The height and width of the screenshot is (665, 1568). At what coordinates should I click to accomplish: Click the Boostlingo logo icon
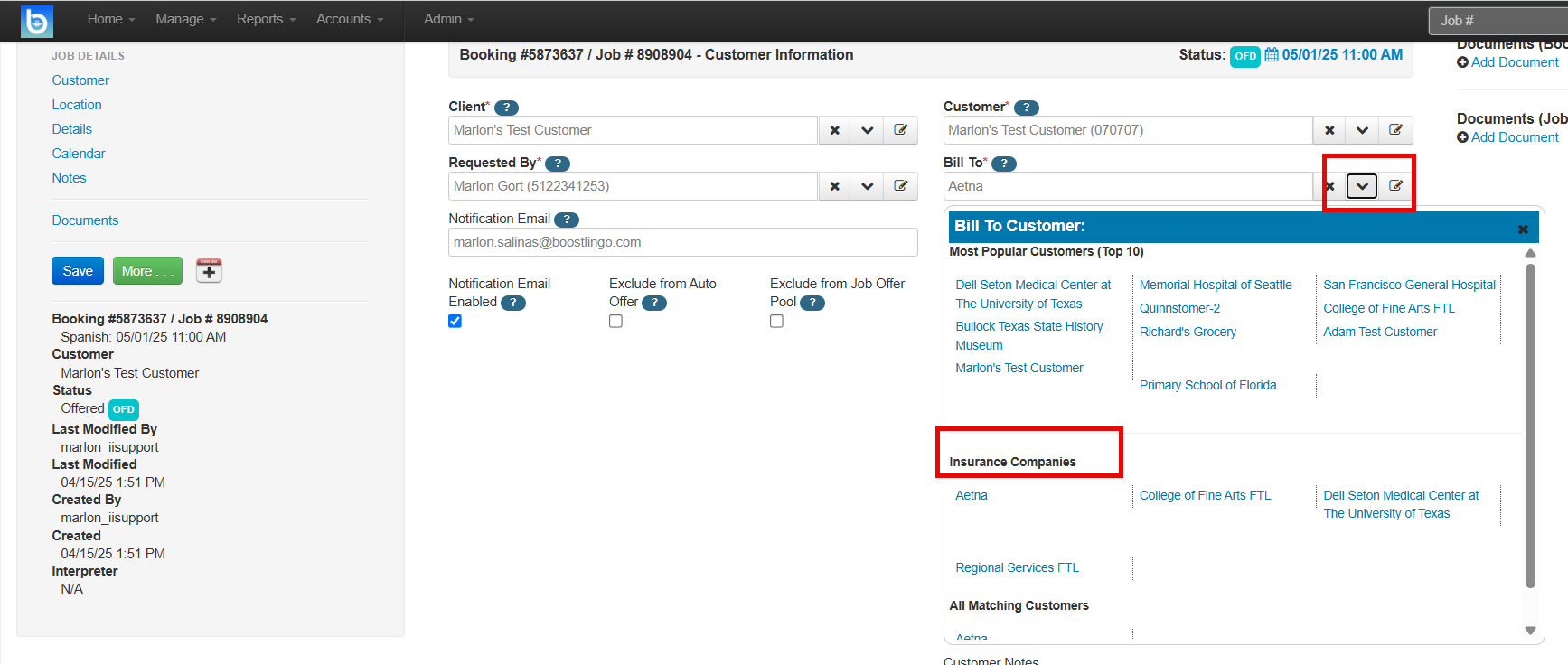(37, 21)
